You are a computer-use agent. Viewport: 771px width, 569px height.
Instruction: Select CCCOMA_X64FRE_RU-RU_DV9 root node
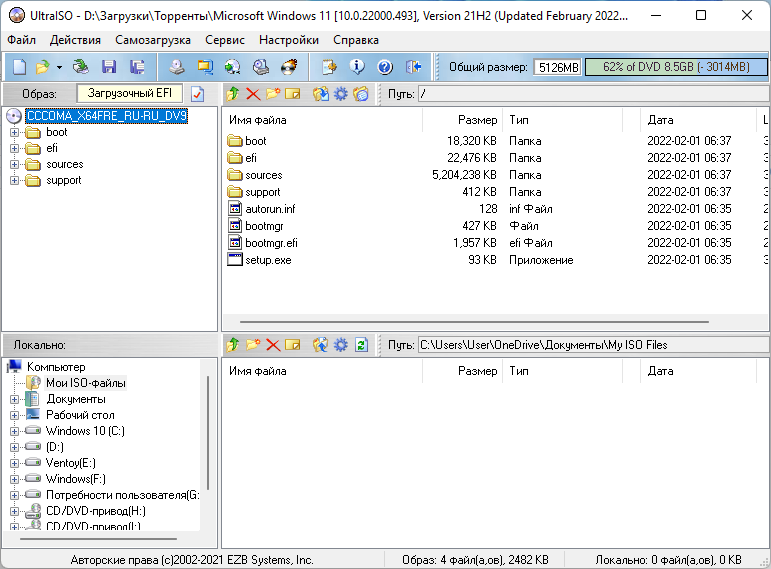point(107,116)
